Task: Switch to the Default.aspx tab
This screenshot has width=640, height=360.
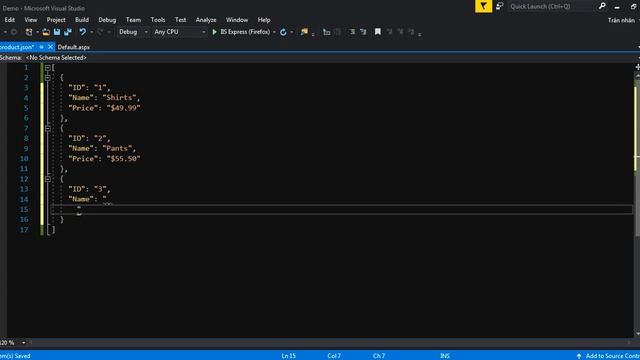Action: pyautogui.click(x=73, y=47)
